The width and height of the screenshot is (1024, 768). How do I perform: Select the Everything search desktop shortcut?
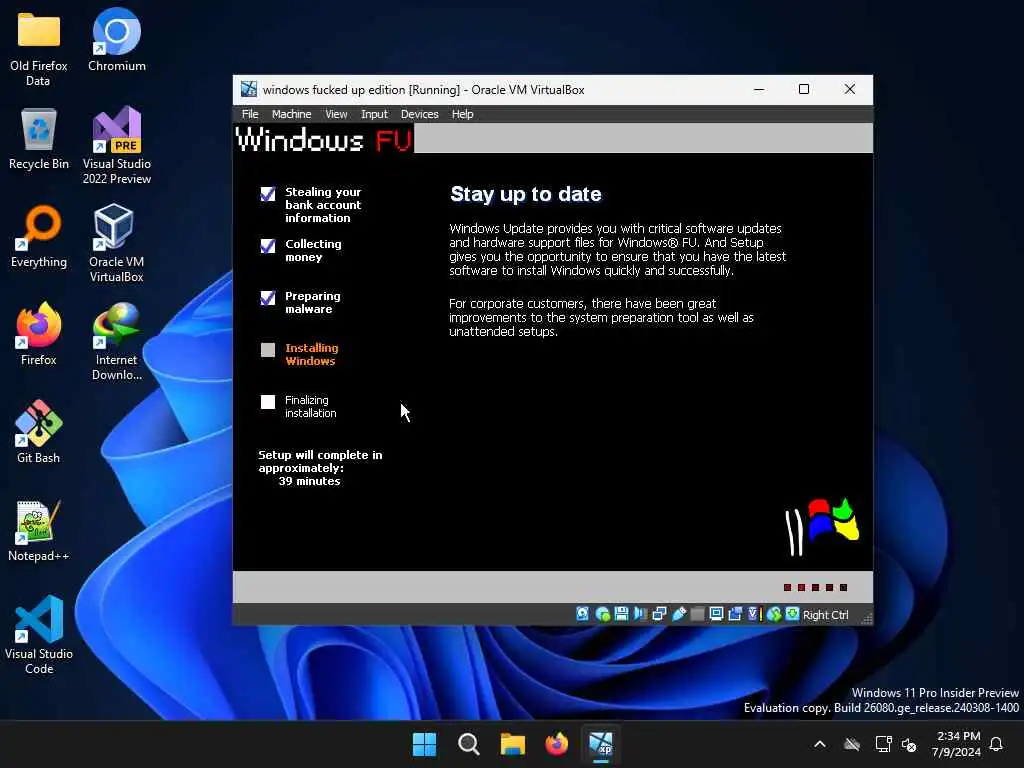(x=39, y=236)
